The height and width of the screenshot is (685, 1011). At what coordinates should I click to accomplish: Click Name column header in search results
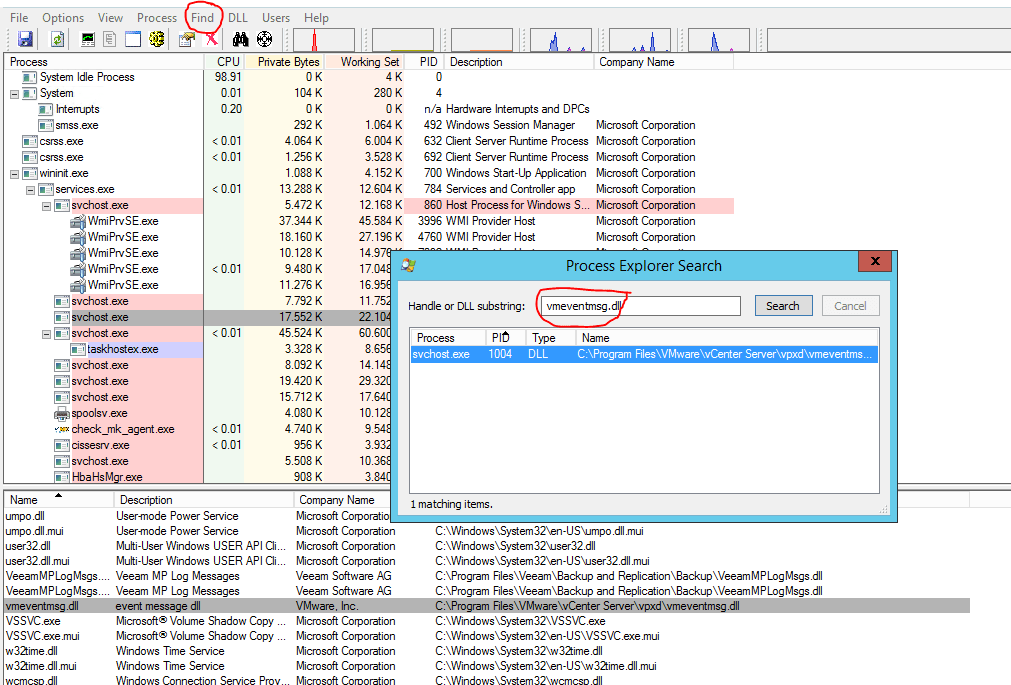tap(727, 338)
